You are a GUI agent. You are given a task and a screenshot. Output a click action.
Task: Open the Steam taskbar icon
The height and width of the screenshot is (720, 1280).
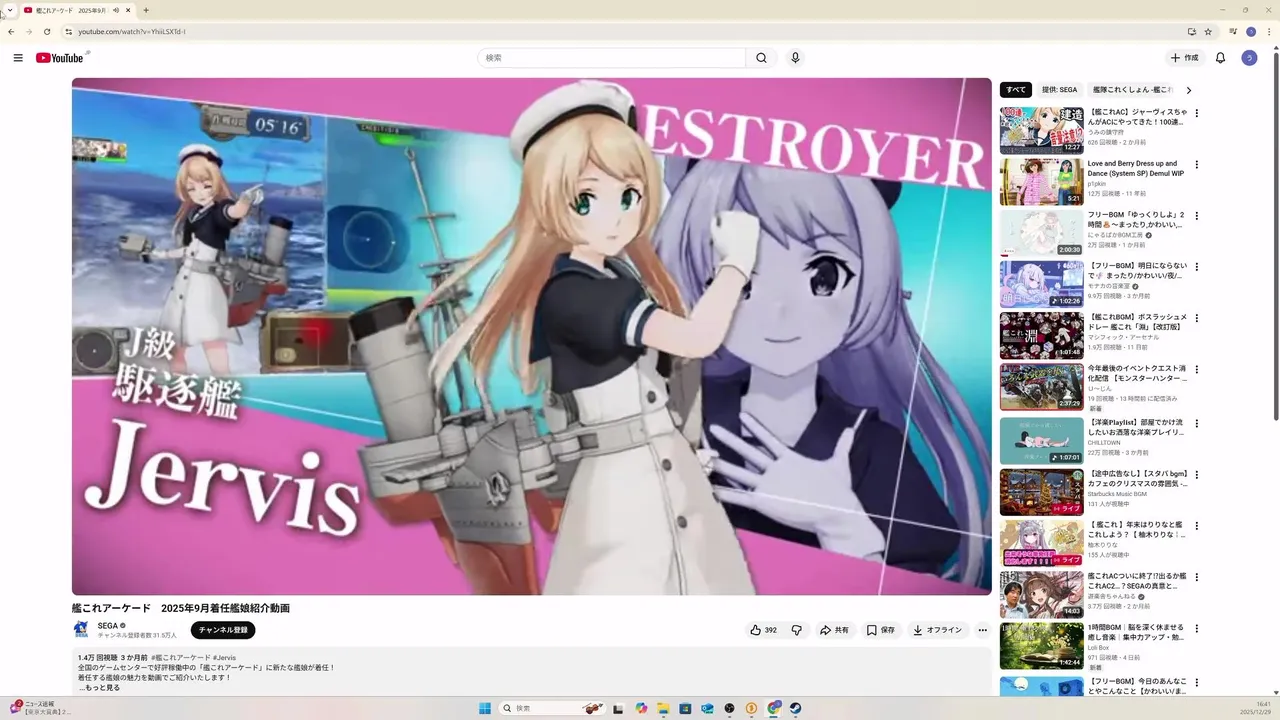coord(796,708)
